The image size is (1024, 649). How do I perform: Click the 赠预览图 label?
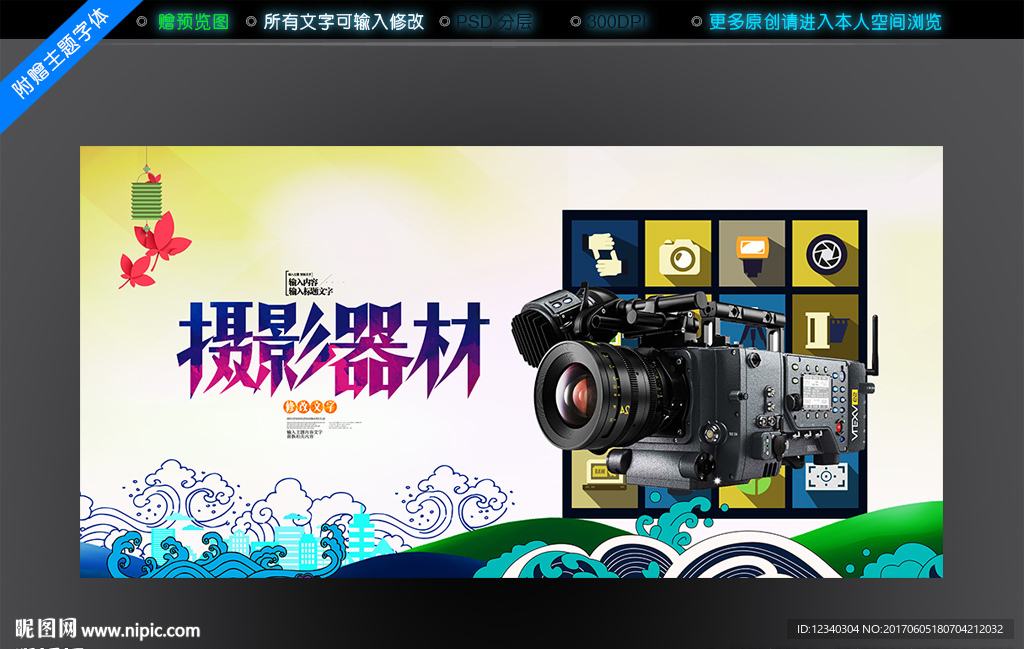point(193,22)
